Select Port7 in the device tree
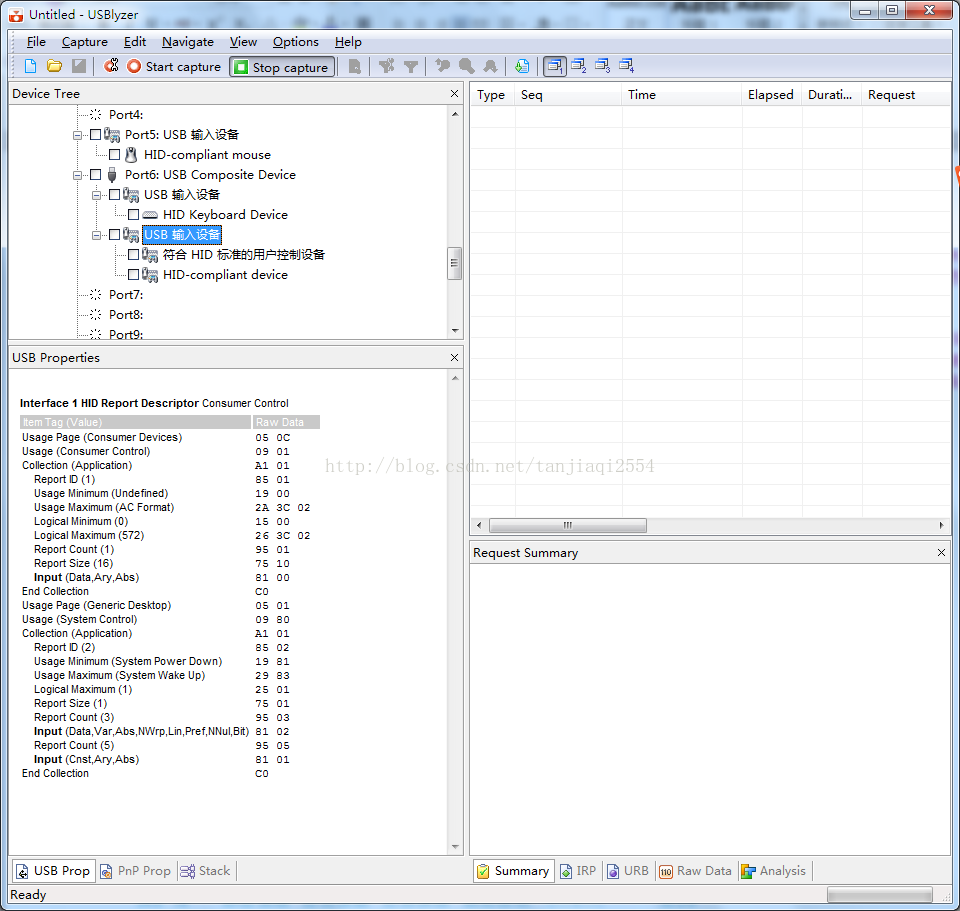 pos(126,294)
